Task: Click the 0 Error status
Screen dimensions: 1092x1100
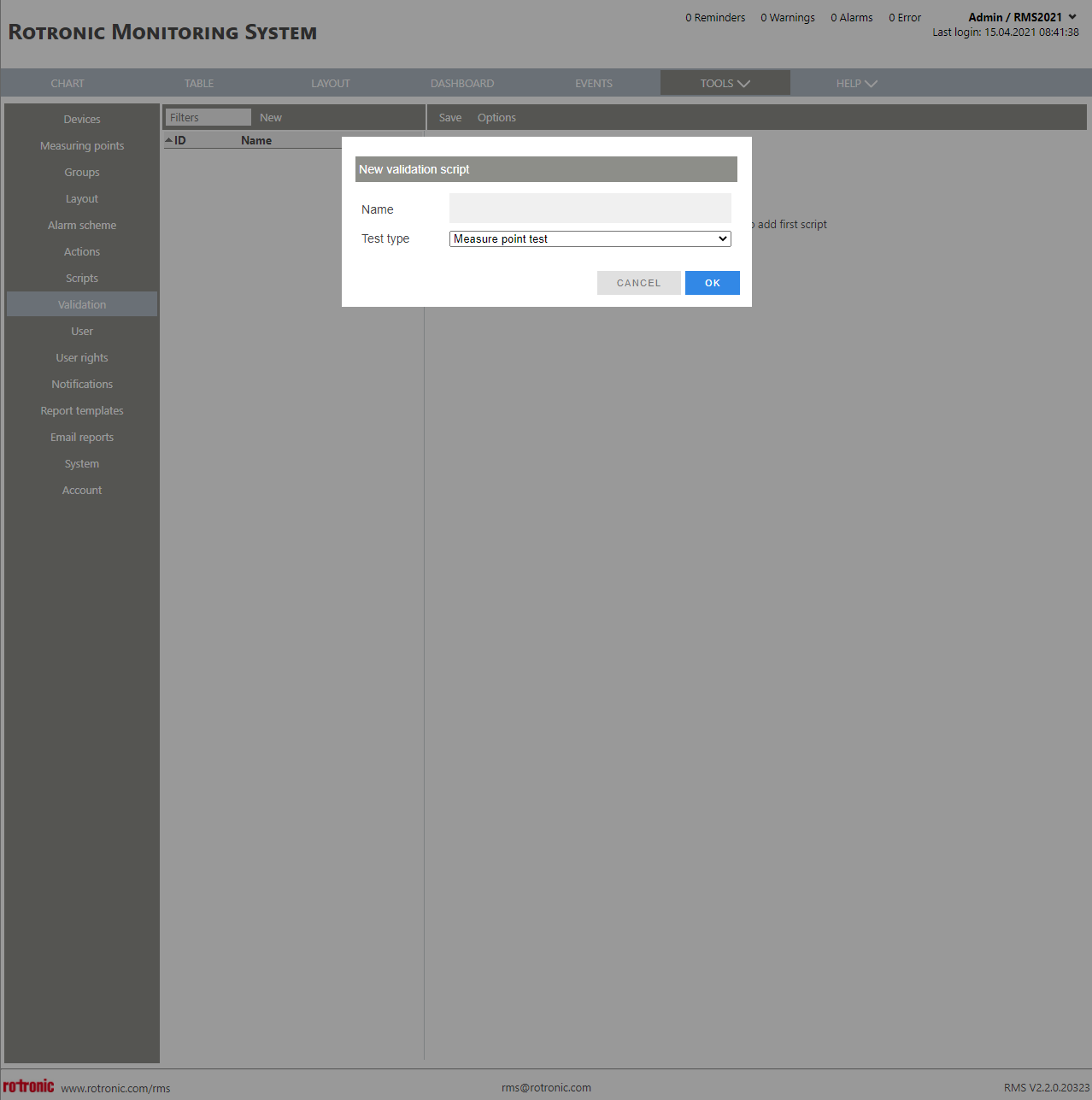Action: point(905,17)
